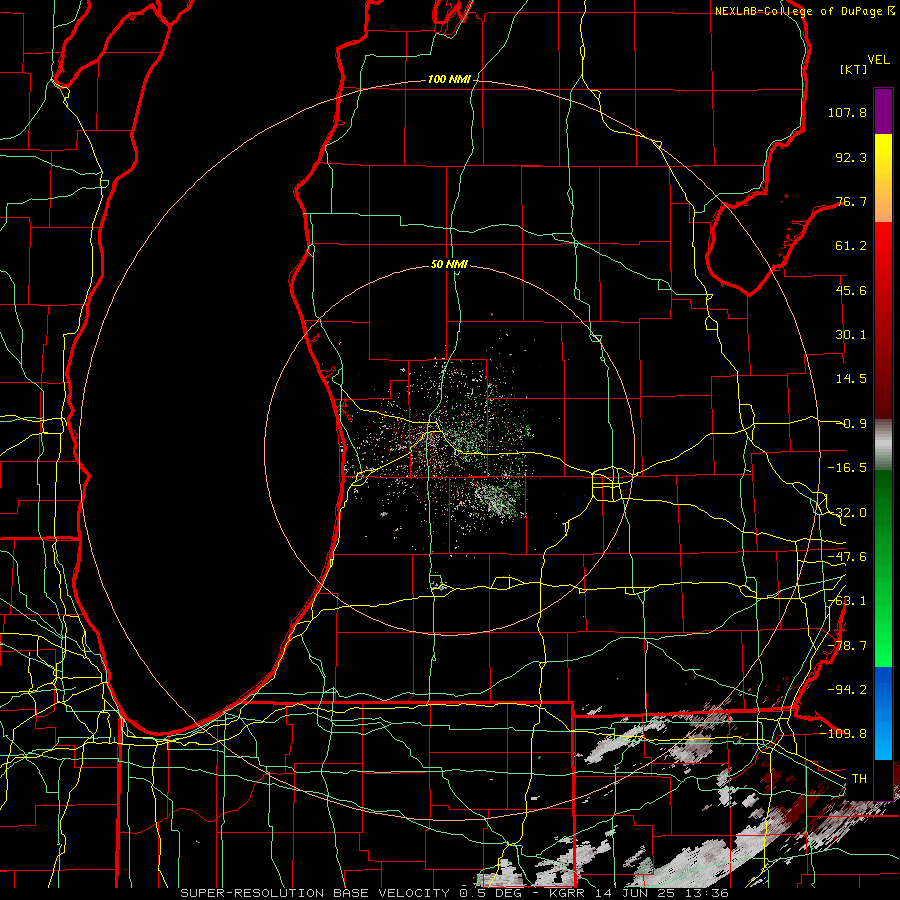The height and width of the screenshot is (900, 900).
Task: Click the blue segment of the color bar
Action: click(x=883, y=713)
